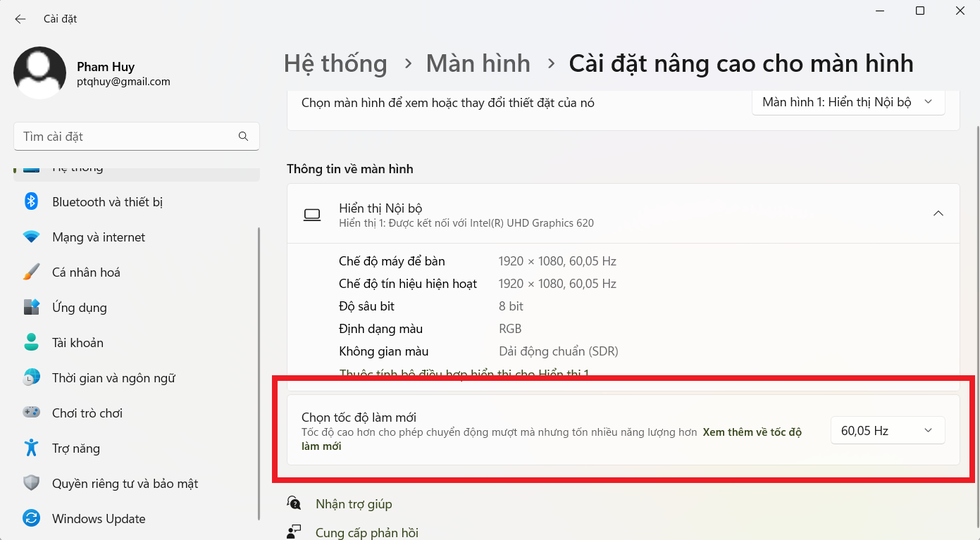
Task: Open Chơi trò chơi settings
Action: coord(136,412)
